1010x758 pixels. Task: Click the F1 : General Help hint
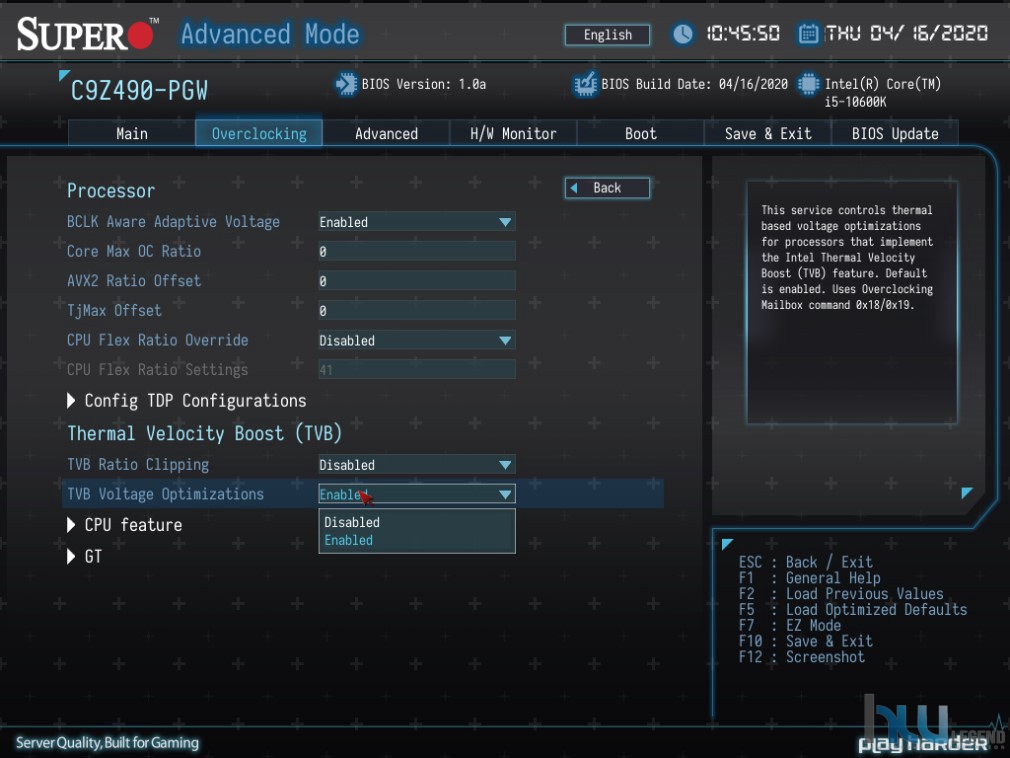click(810, 578)
